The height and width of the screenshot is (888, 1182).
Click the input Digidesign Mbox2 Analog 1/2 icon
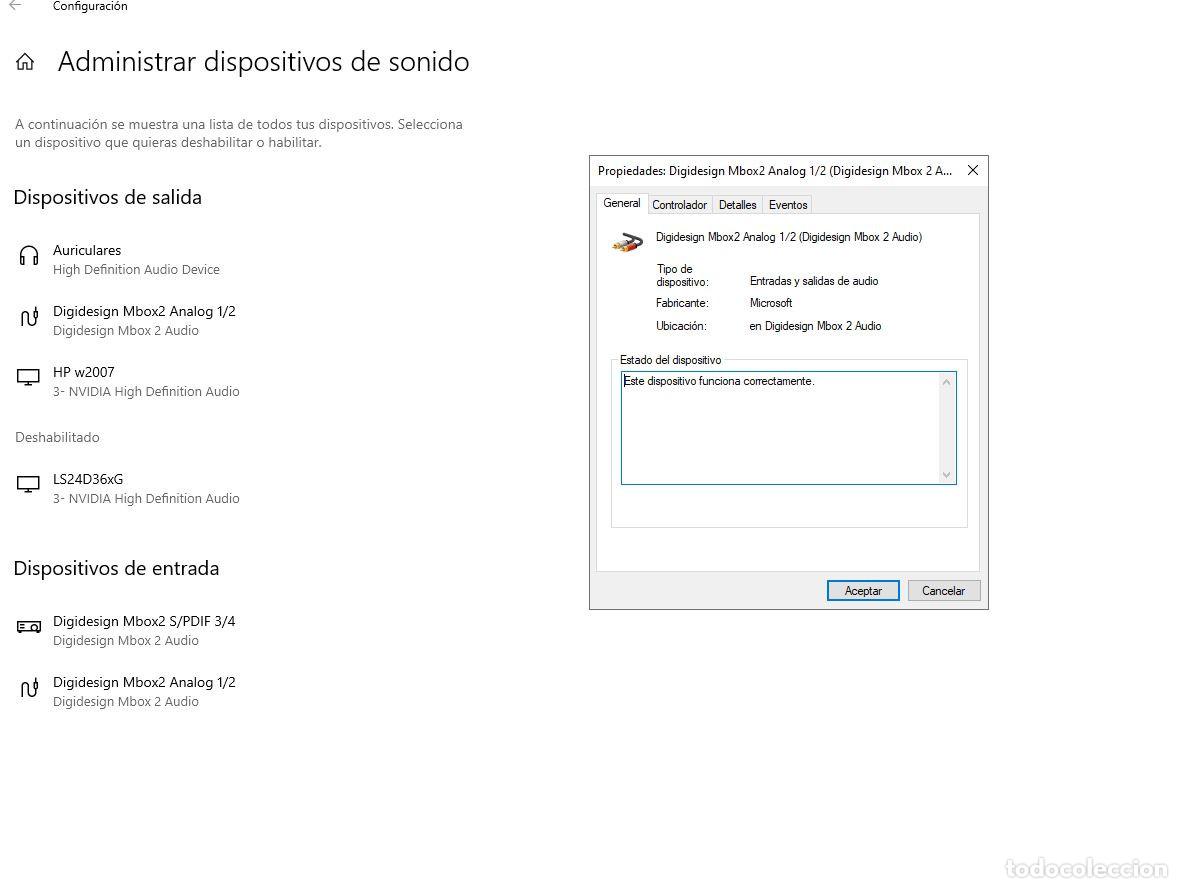click(29, 688)
